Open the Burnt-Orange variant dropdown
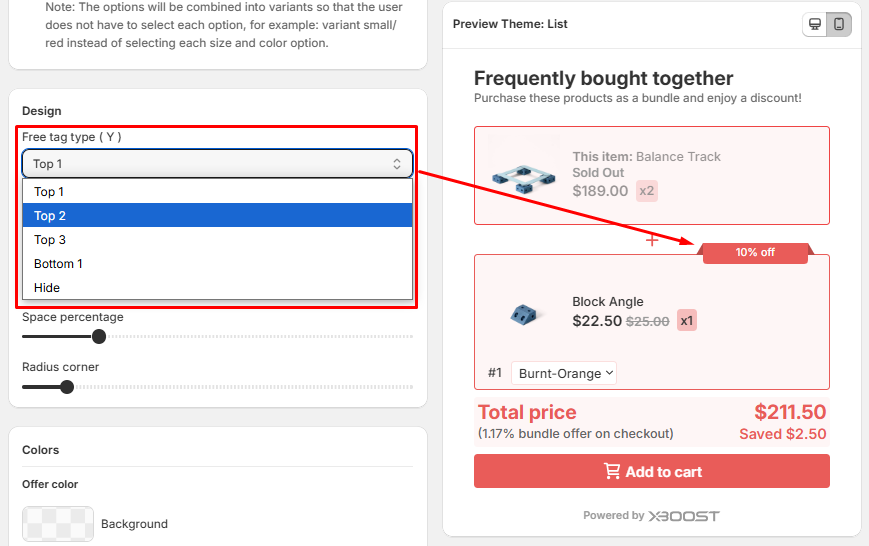Image resolution: width=869 pixels, height=546 pixels. tap(565, 373)
